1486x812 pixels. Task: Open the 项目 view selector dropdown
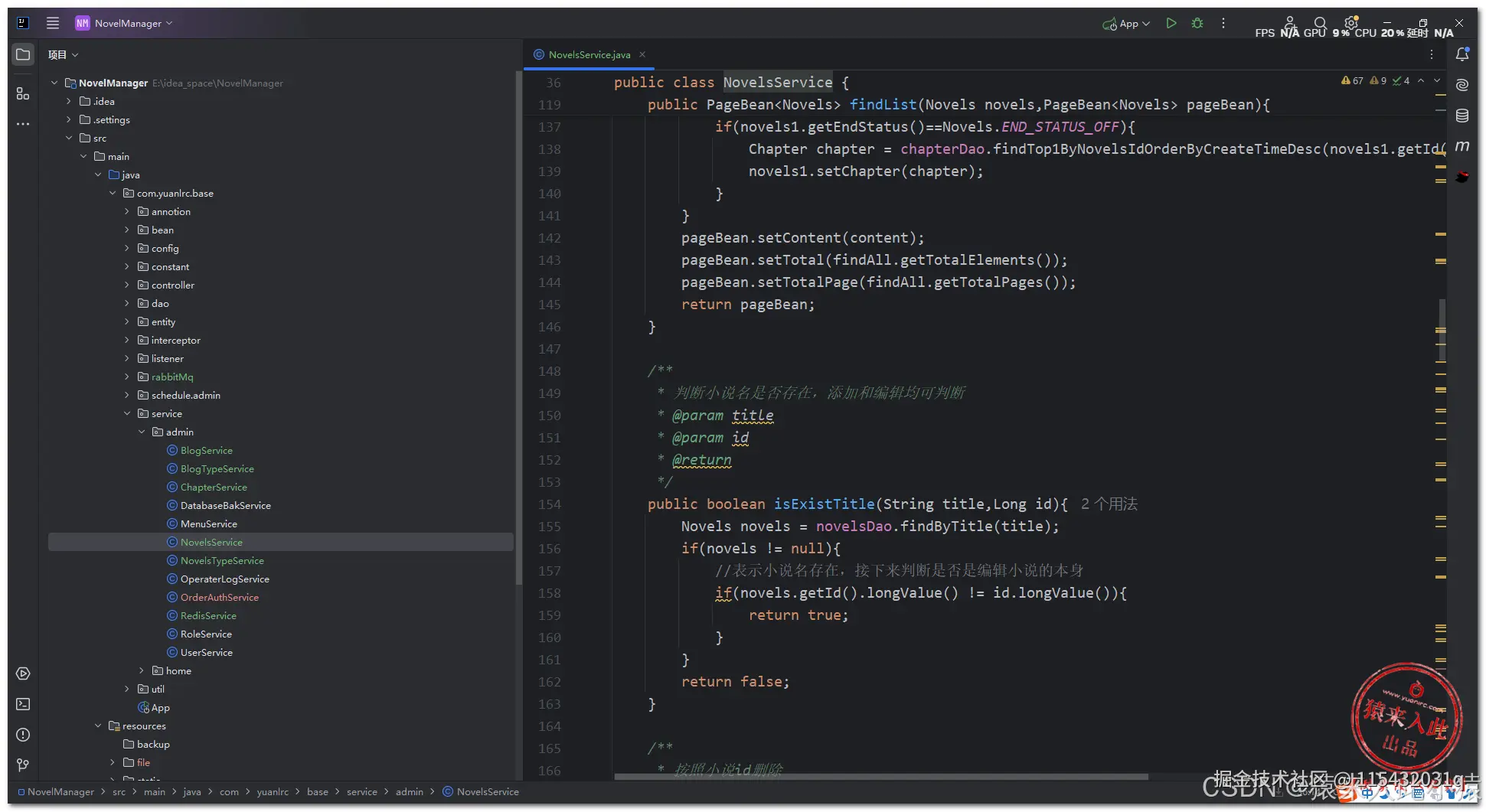click(x=64, y=54)
